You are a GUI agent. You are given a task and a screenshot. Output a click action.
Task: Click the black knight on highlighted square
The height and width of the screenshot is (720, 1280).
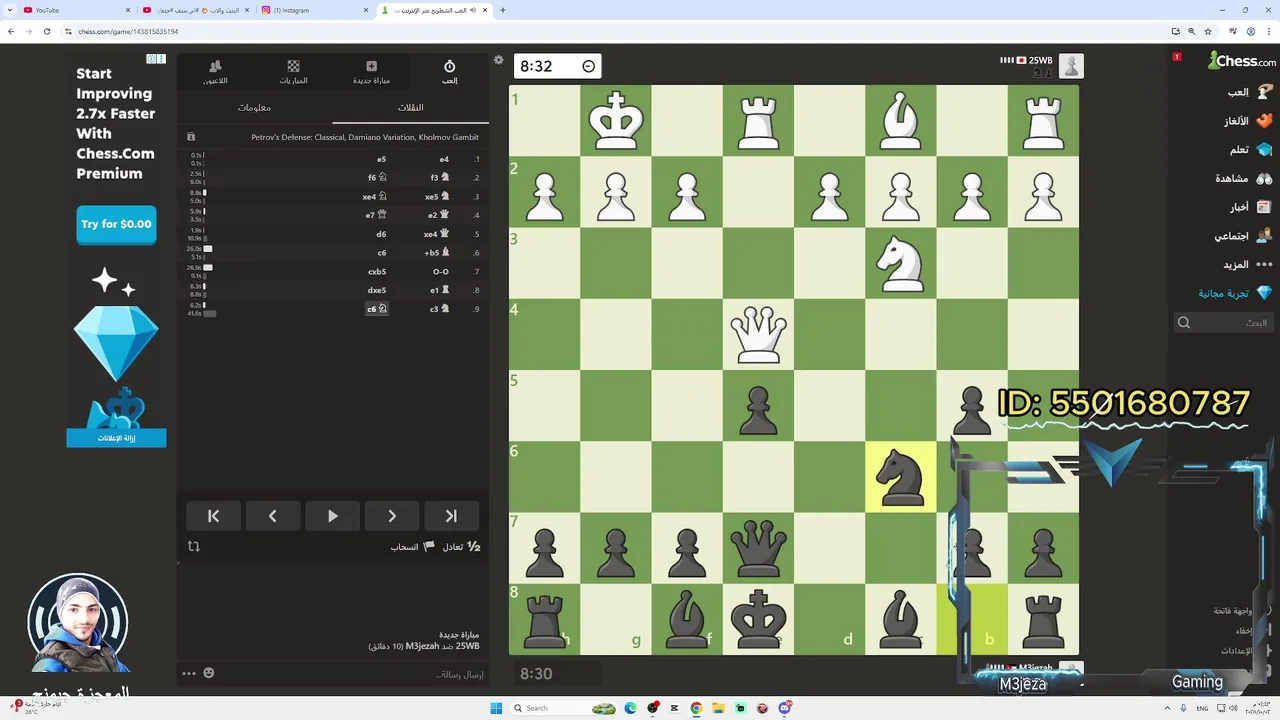pyautogui.click(x=901, y=477)
